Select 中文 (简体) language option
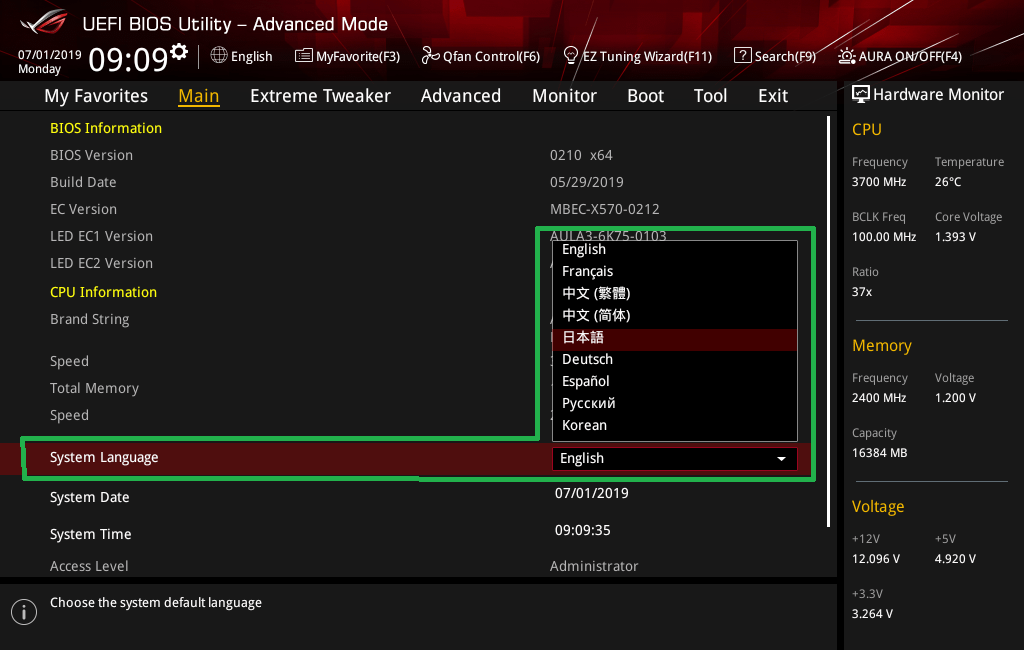Viewport: 1024px width, 650px height. (675, 316)
